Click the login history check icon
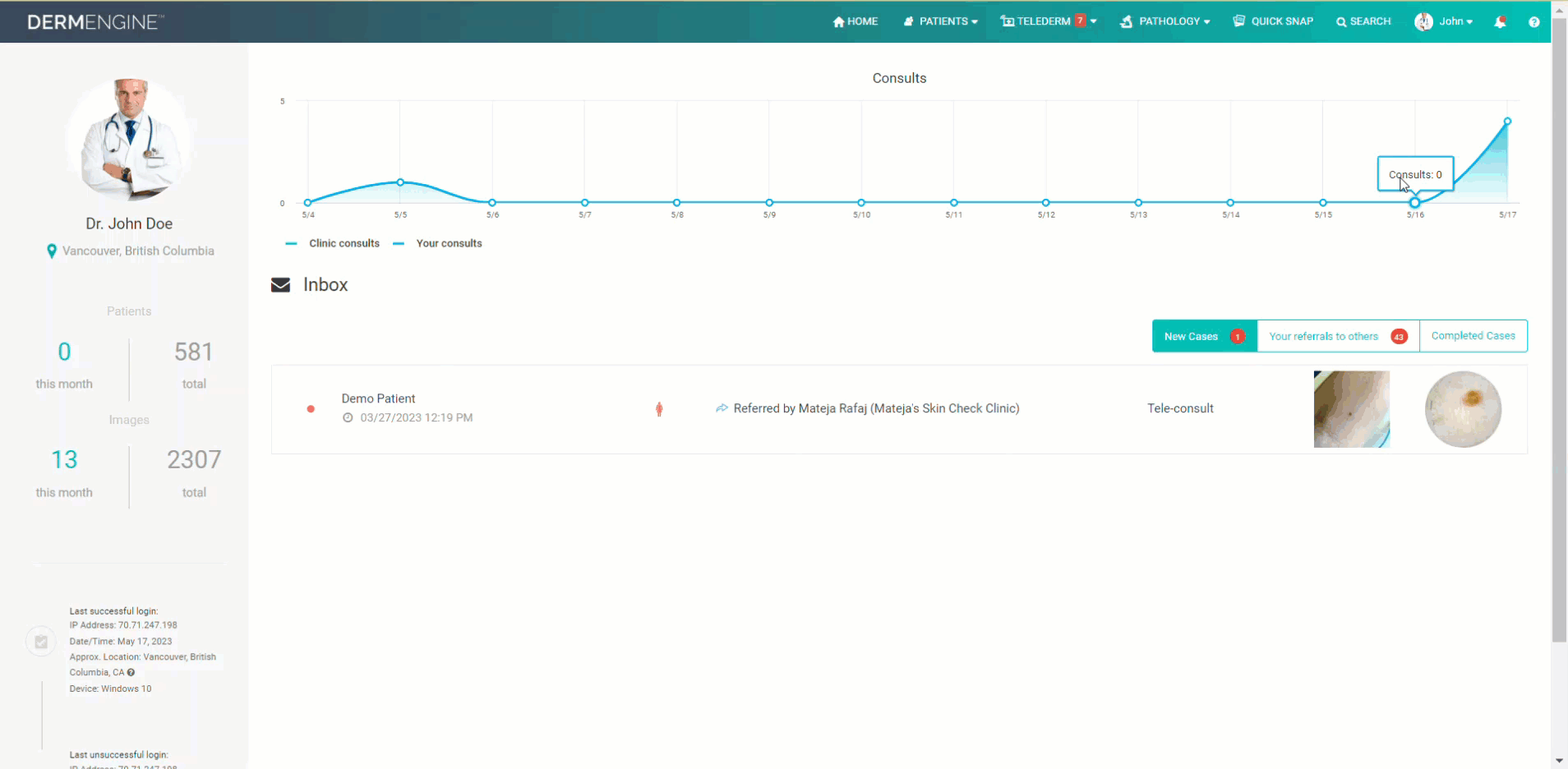Screen dimensions: 1568x769 coord(41,642)
